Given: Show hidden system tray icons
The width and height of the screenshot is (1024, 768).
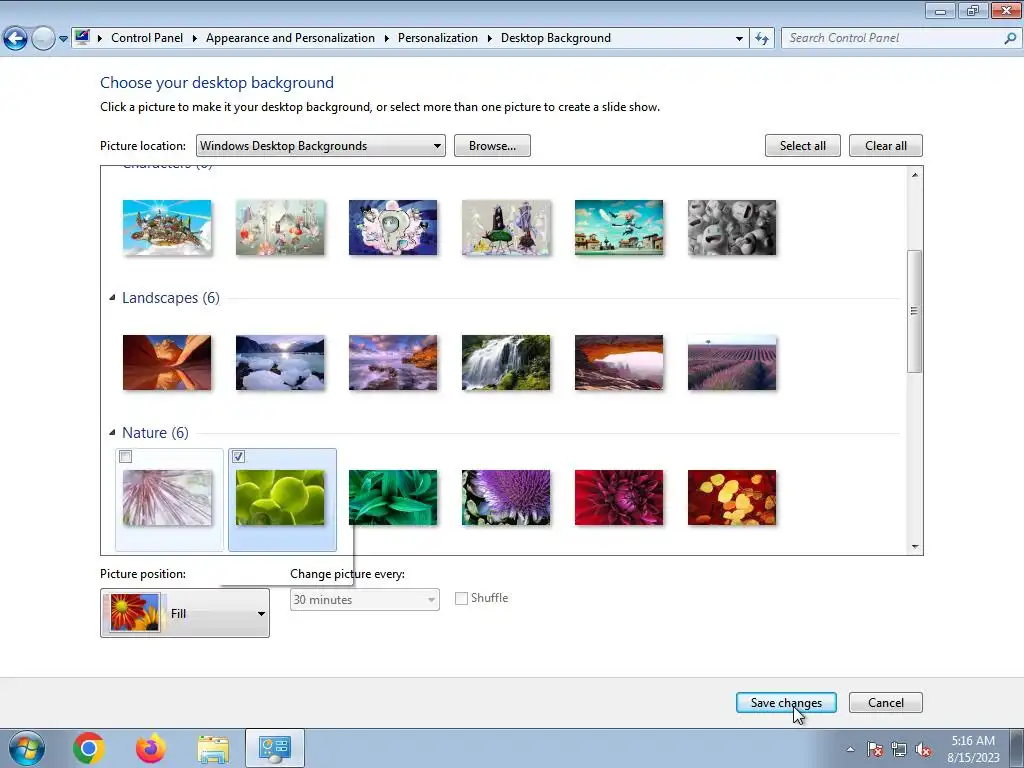Looking at the screenshot, I should [x=850, y=749].
